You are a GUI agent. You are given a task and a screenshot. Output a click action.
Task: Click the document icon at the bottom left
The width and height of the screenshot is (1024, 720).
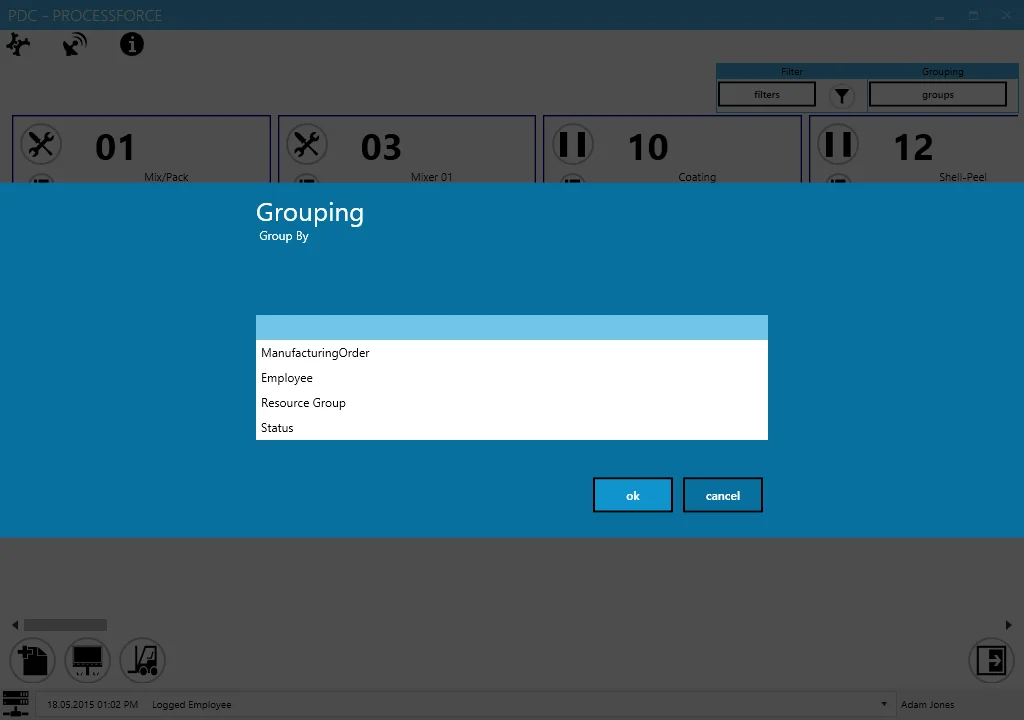(x=31, y=660)
